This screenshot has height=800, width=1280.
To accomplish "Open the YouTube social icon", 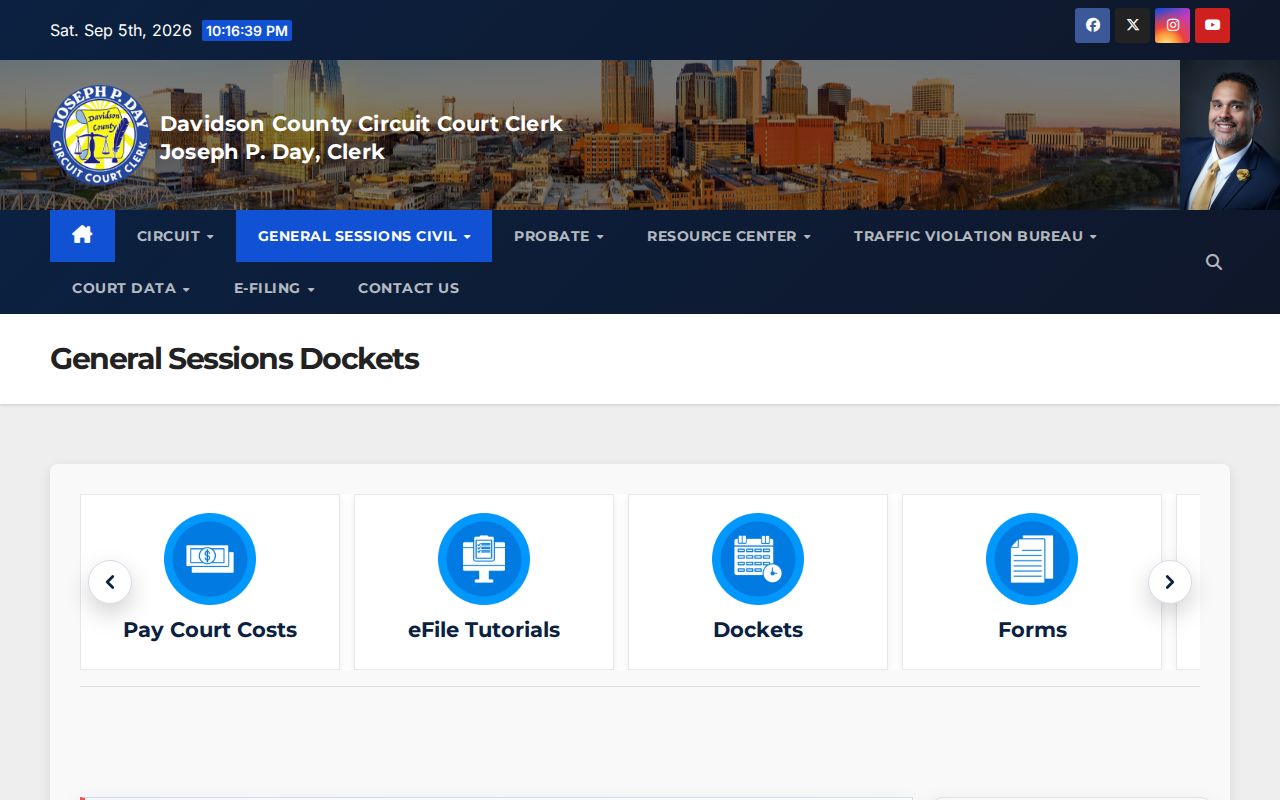I will 1212,26.
